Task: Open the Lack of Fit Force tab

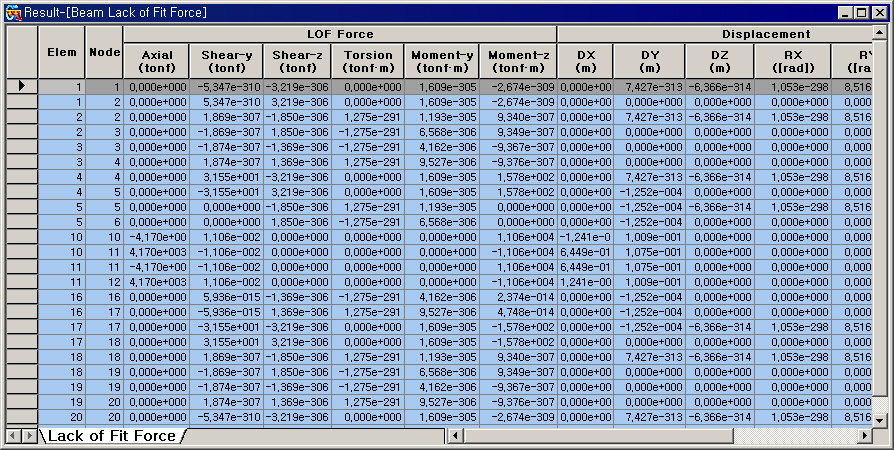Action: click(x=112, y=436)
